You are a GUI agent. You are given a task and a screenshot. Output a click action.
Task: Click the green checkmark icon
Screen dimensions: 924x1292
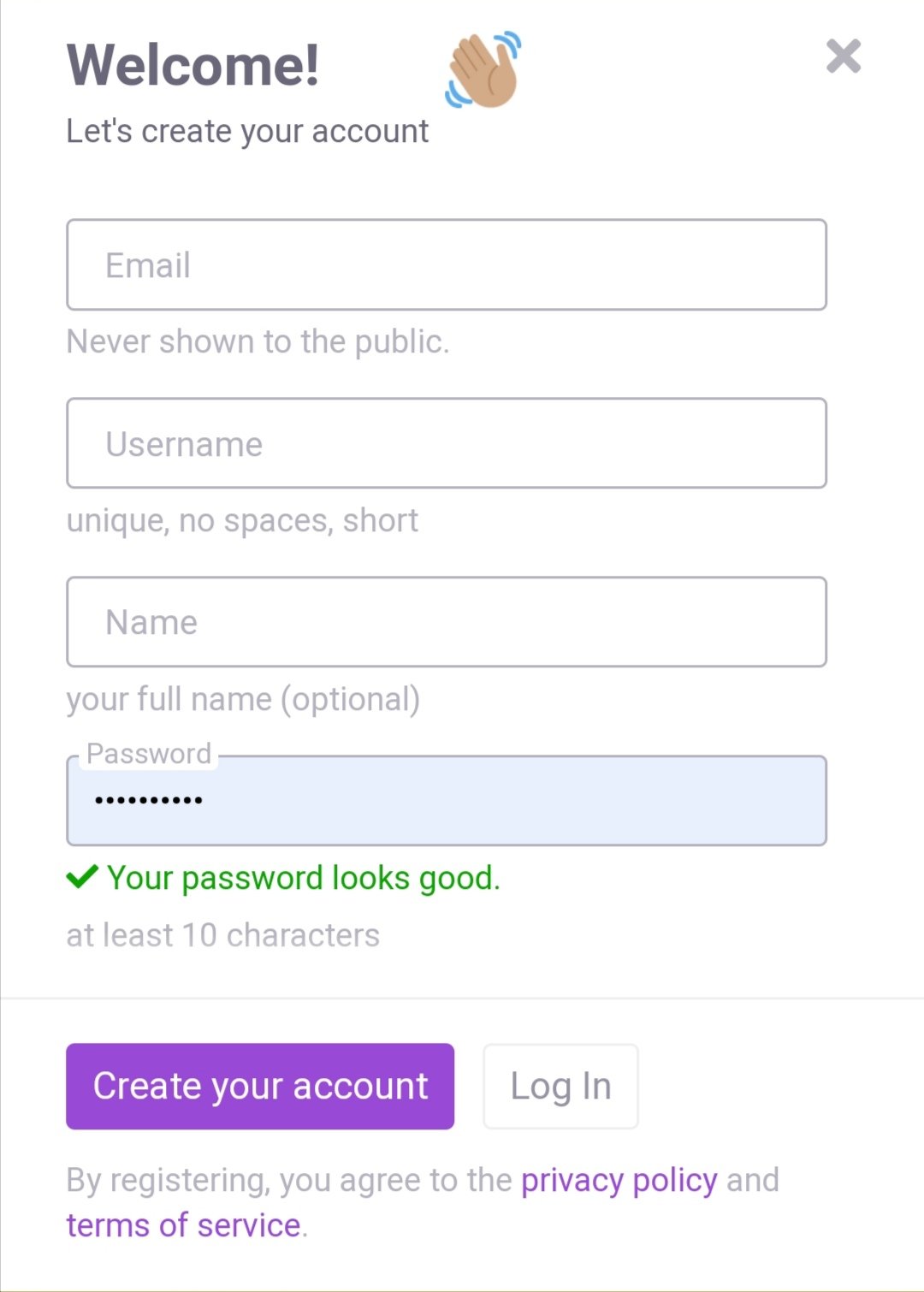(x=82, y=877)
